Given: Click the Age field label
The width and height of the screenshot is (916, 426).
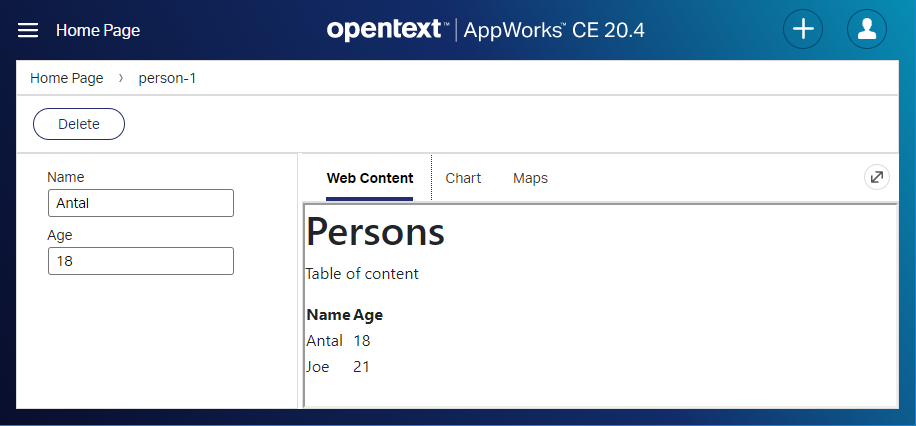Looking at the screenshot, I should pos(60,235).
